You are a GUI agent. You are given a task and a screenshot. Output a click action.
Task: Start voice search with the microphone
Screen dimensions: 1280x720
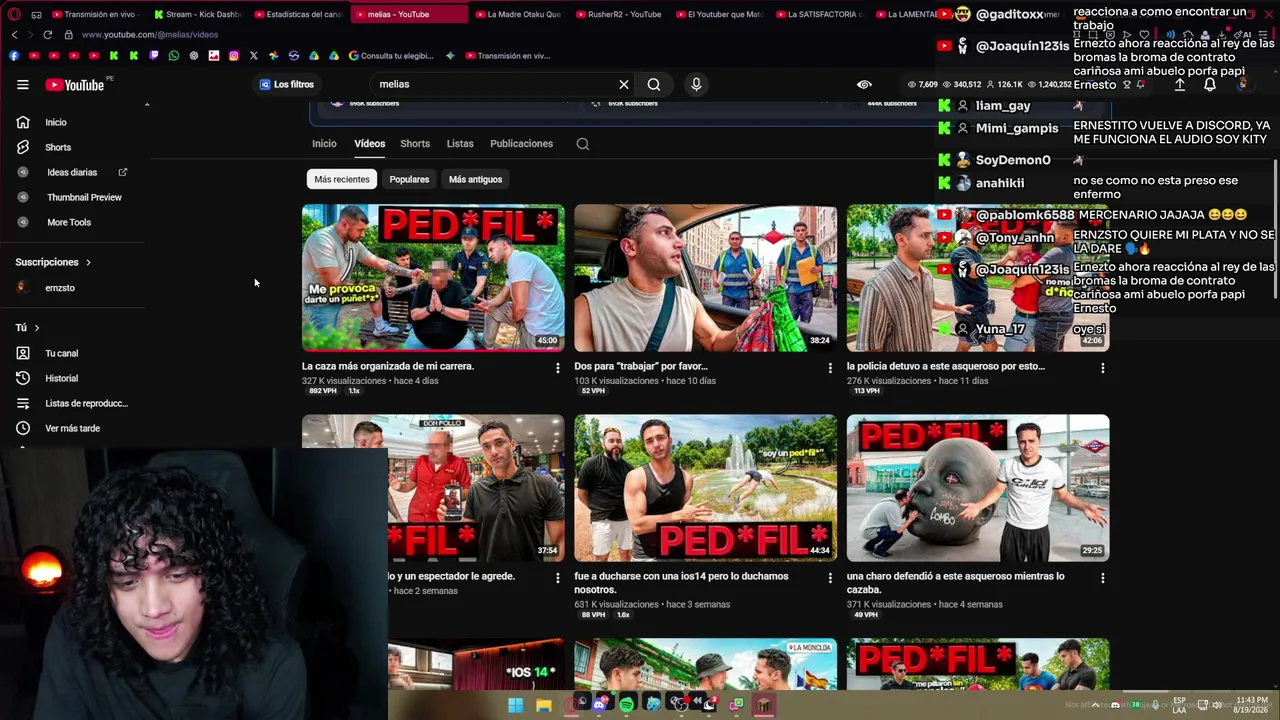point(696,85)
